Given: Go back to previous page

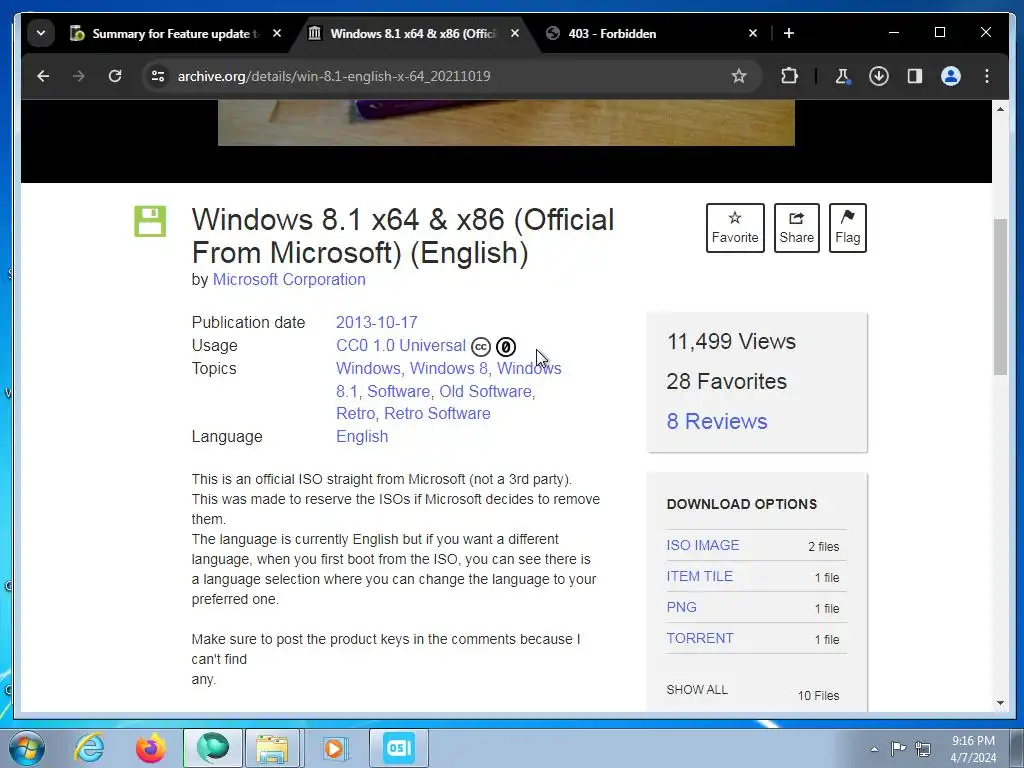Looking at the screenshot, I should 43,76.
